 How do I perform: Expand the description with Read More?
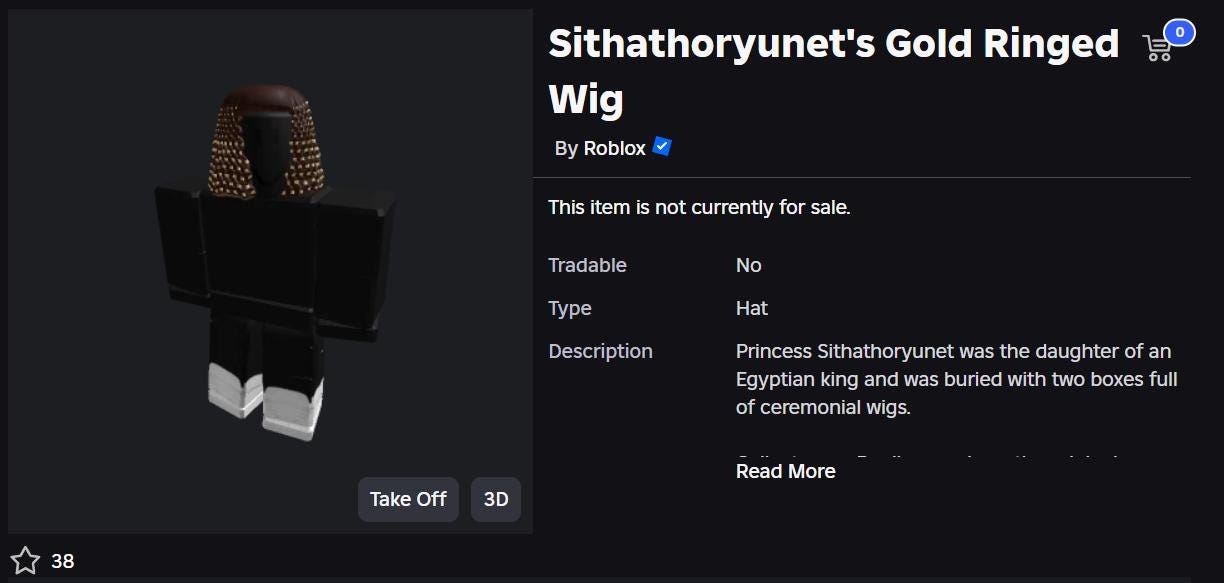point(786,471)
